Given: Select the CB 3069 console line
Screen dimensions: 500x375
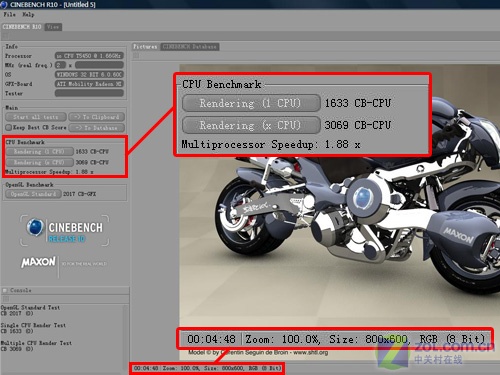Looking at the screenshot, I should coord(17,349).
